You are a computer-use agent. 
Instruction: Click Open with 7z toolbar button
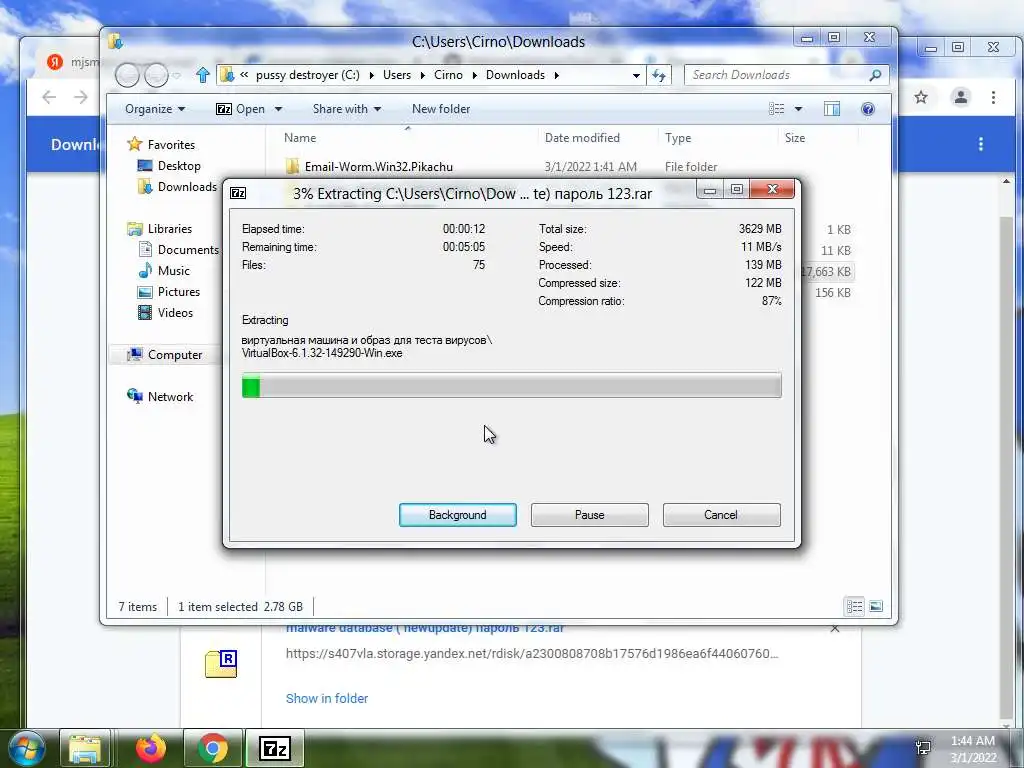coord(240,109)
